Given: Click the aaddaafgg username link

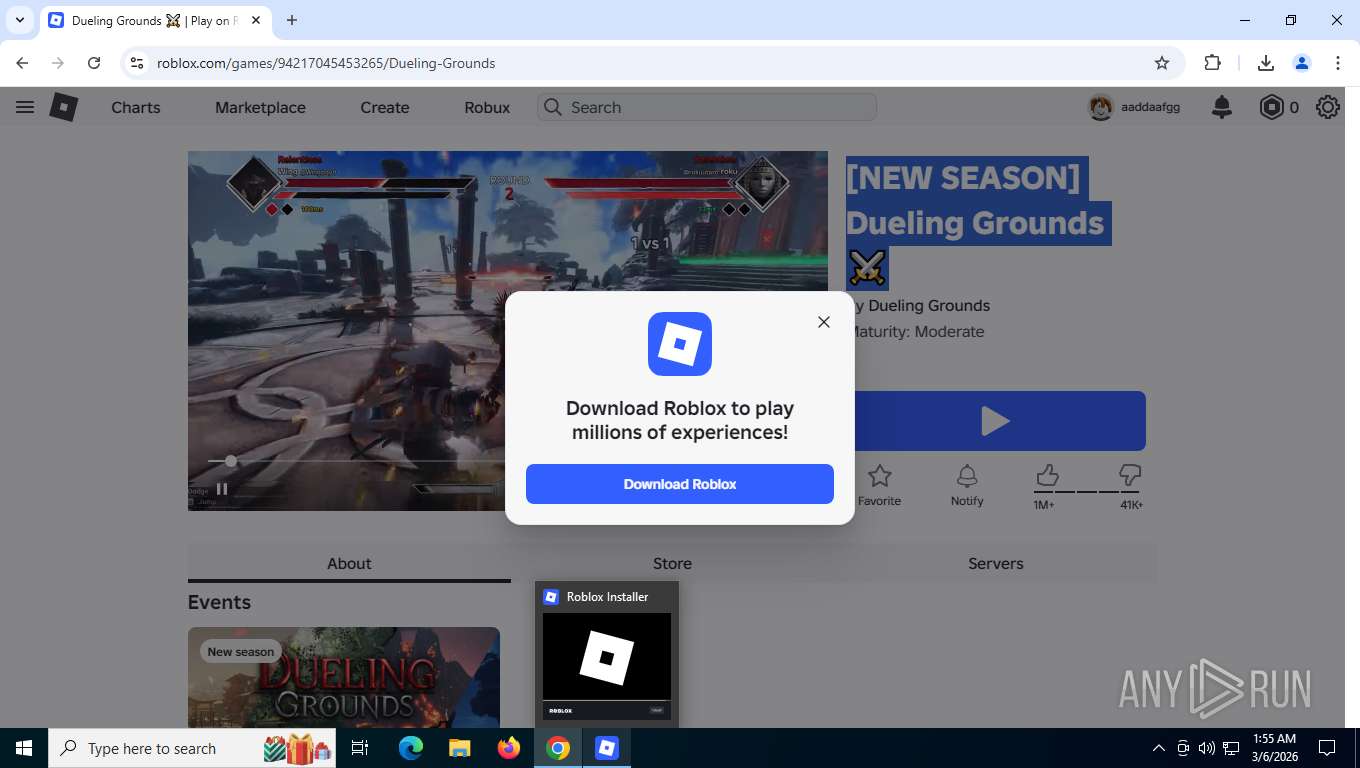Looking at the screenshot, I should [x=1150, y=107].
